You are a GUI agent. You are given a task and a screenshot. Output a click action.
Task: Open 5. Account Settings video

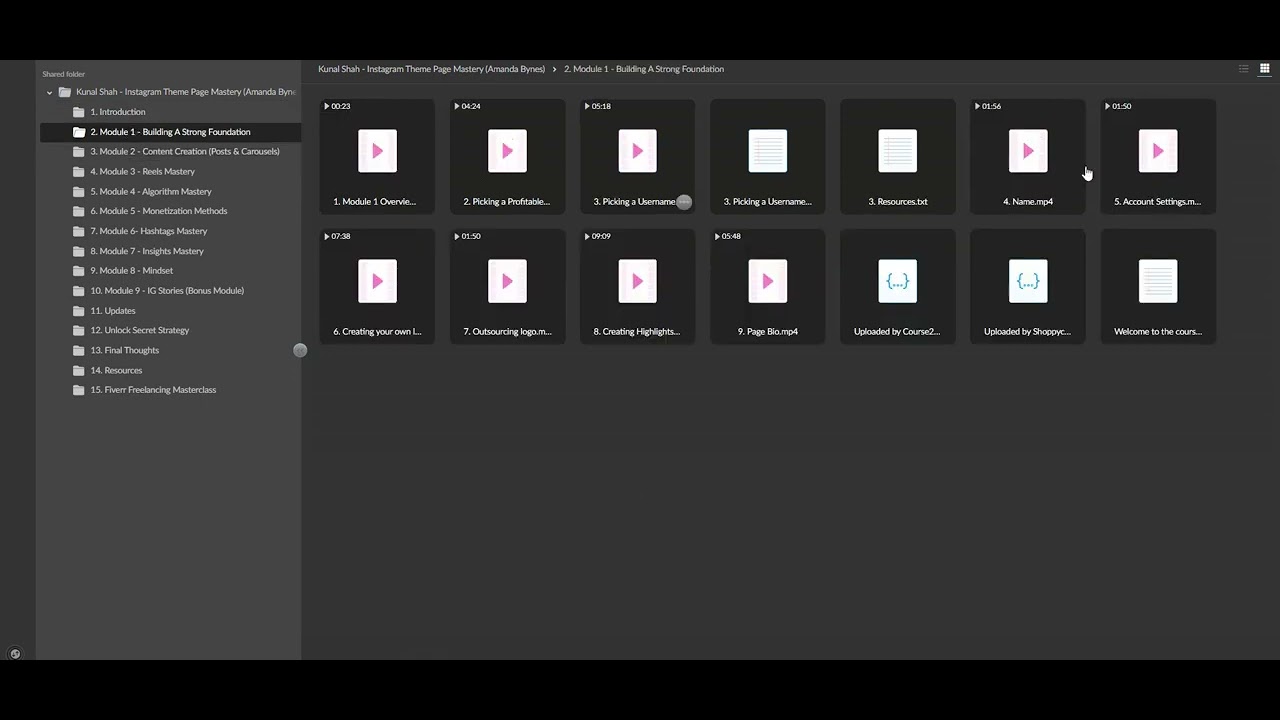(1158, 156)
